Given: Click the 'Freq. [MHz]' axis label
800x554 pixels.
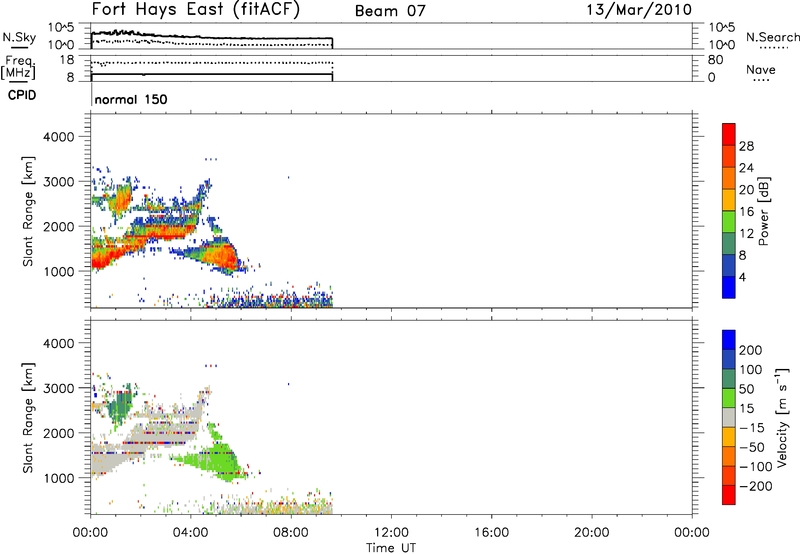Looking at the screenshot, I should (x=18, y=67).
